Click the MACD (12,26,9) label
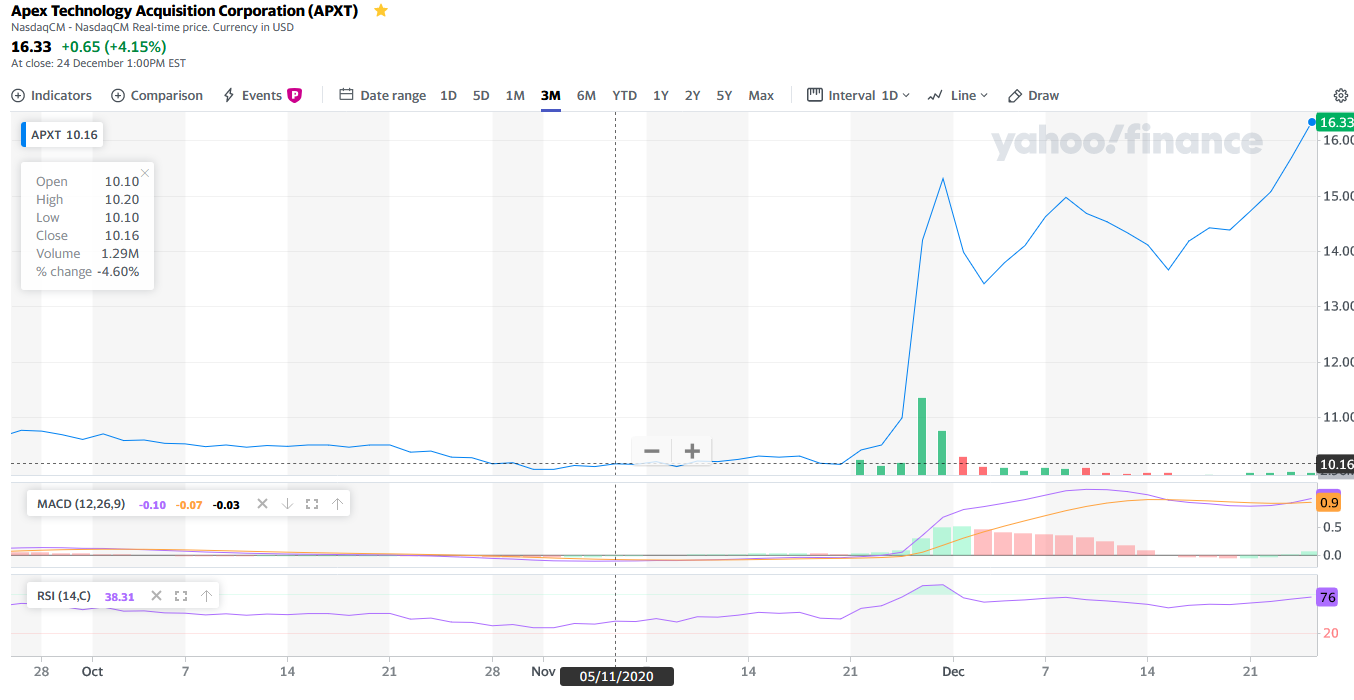1354x700 pixels. point(81,504)
